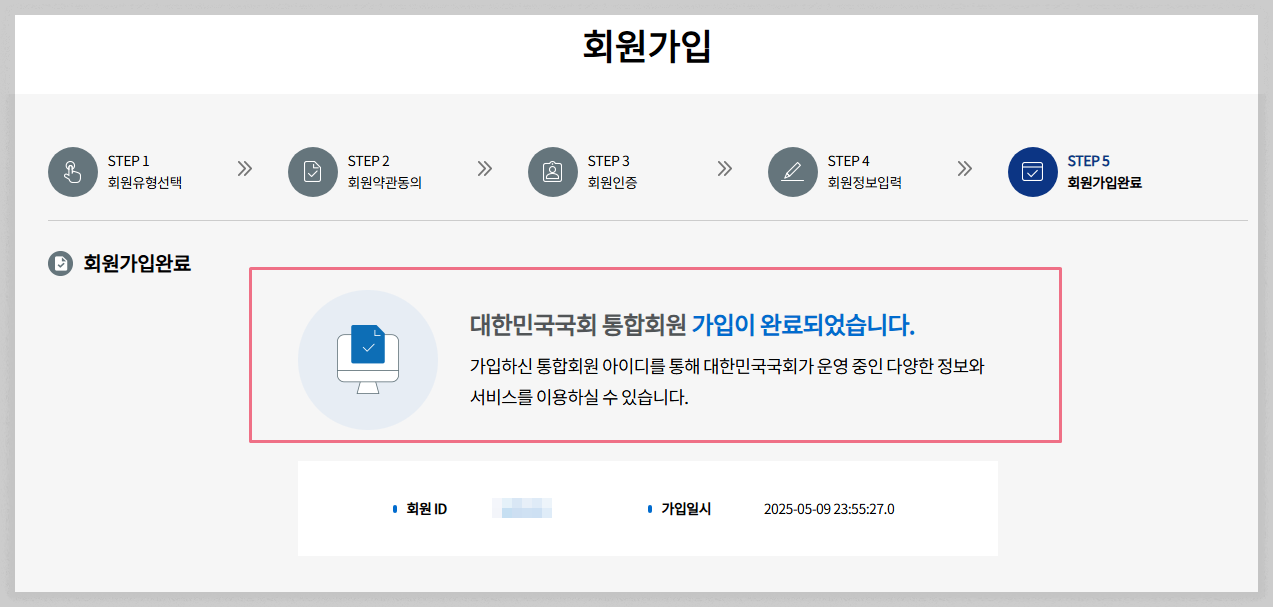Click the 대한민국국회 통합회원 heading text
This screenshot has width=1273, height=607.
tap(578, 325)
